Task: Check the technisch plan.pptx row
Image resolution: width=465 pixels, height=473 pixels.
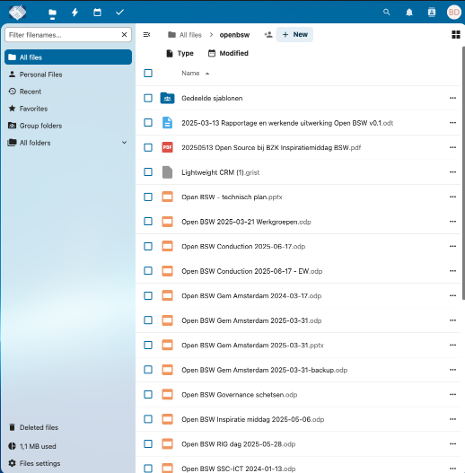Action: pyautogui.click(x=148, y=197)
